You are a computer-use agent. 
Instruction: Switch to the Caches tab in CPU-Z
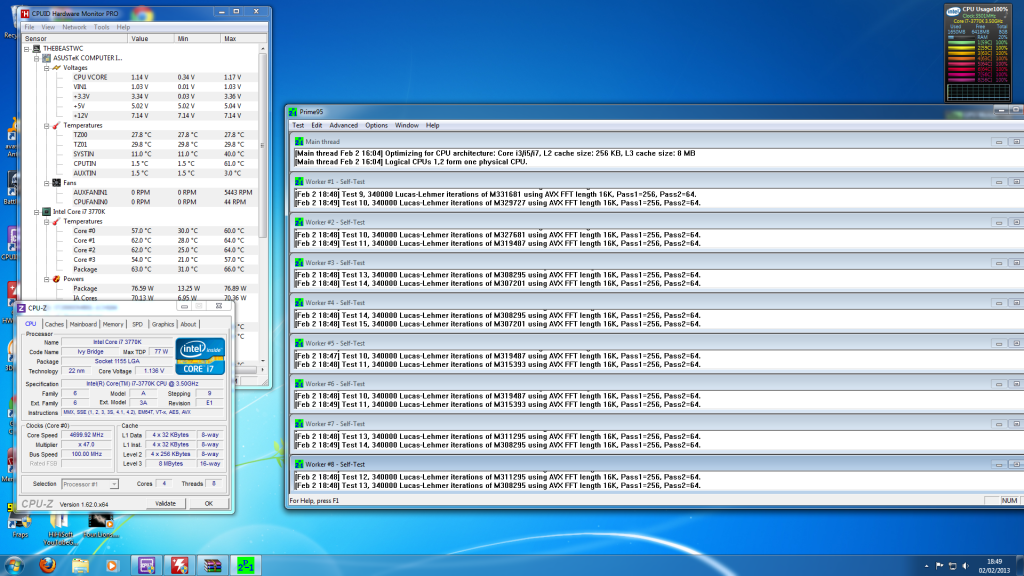(x=54, y=324)
